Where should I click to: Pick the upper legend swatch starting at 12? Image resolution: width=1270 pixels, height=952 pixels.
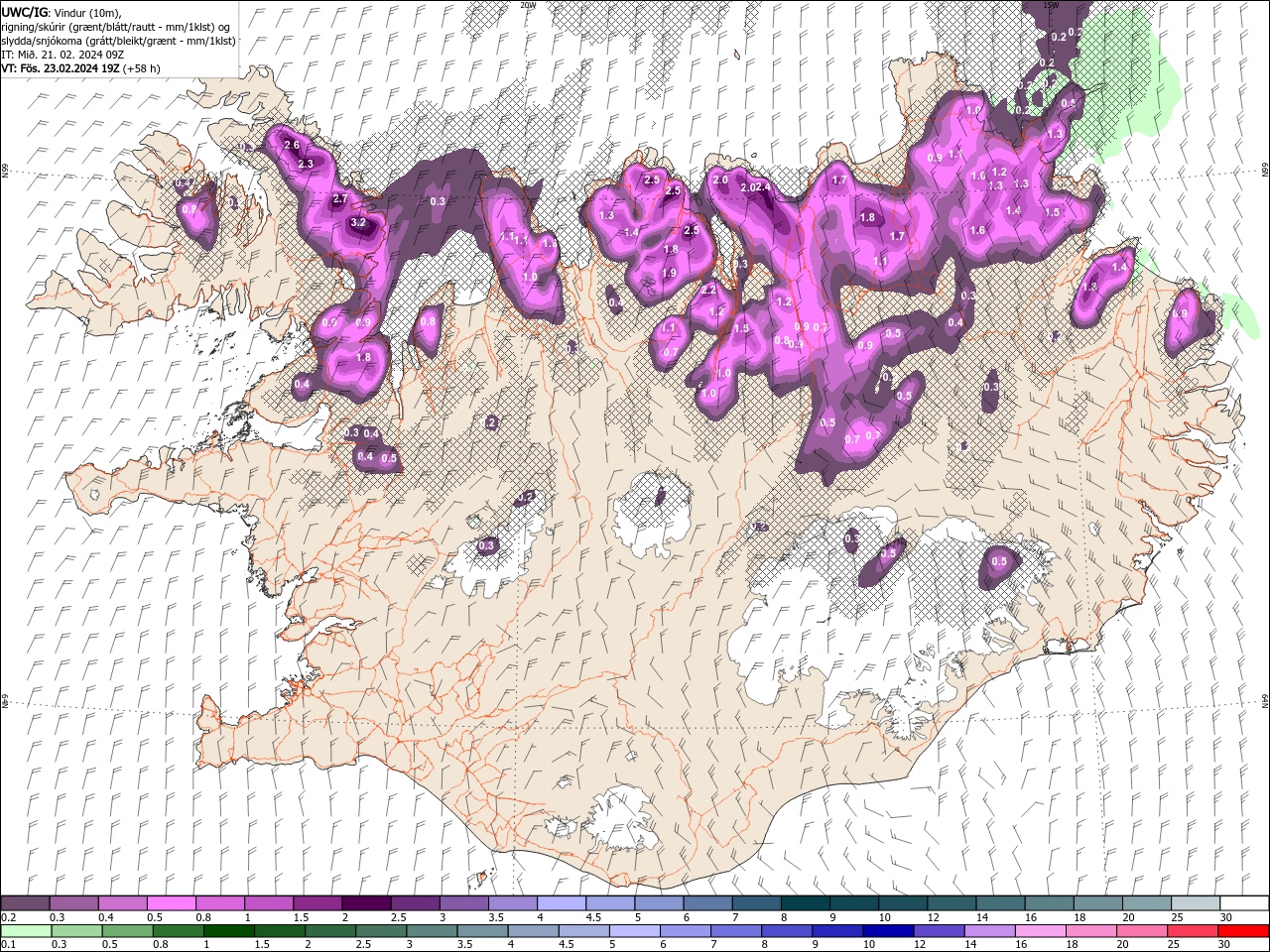coord(951,903)
